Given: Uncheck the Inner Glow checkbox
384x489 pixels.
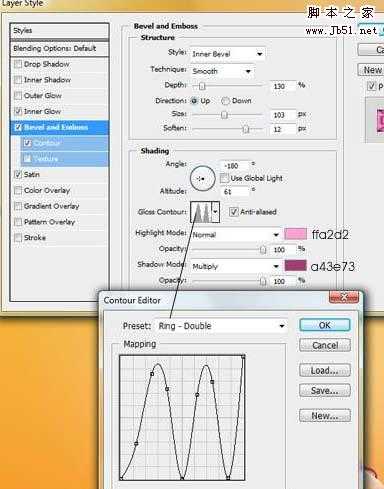Looking at the screenshot, I should tap(18, 111).
